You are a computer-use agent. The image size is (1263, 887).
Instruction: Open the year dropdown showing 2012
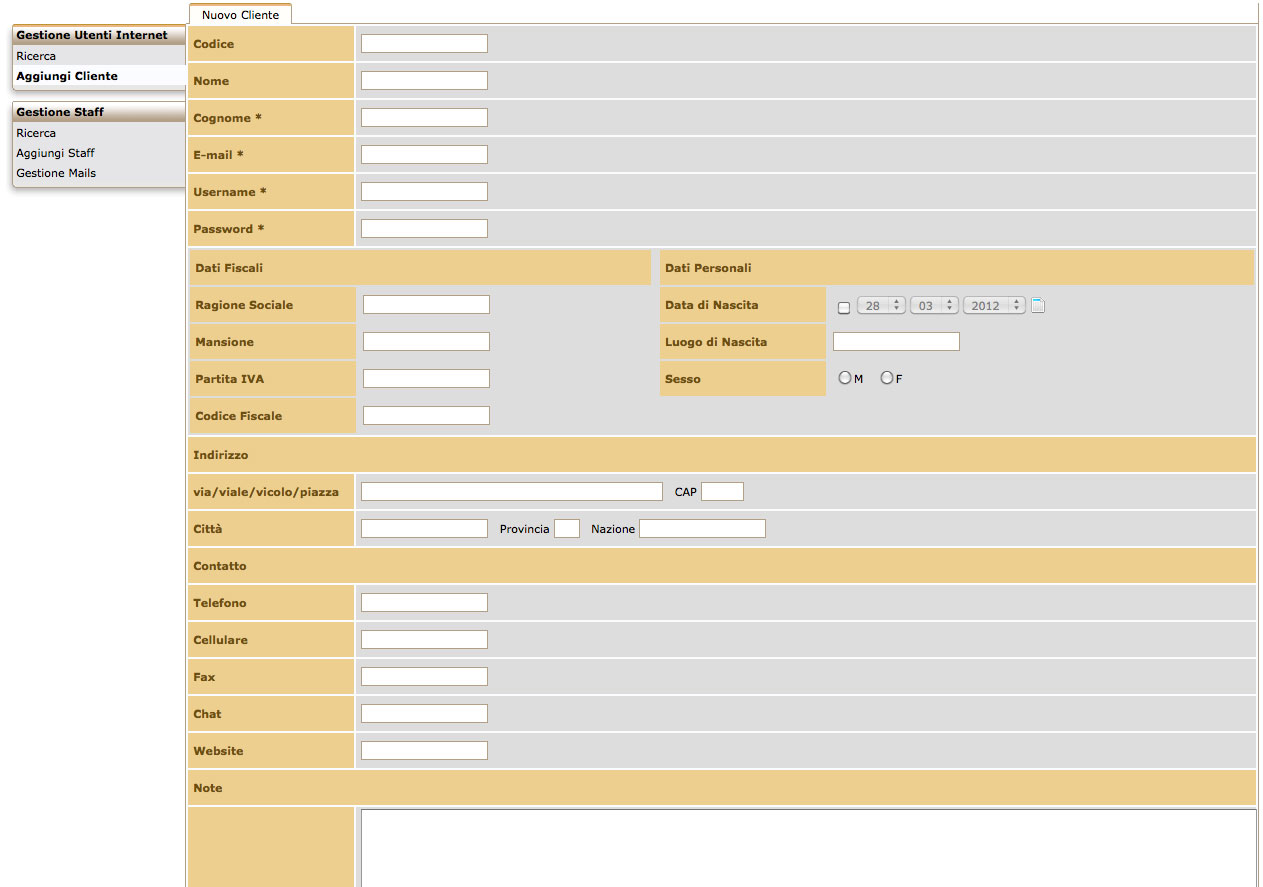pyautogui.click(x=995, y=306)
